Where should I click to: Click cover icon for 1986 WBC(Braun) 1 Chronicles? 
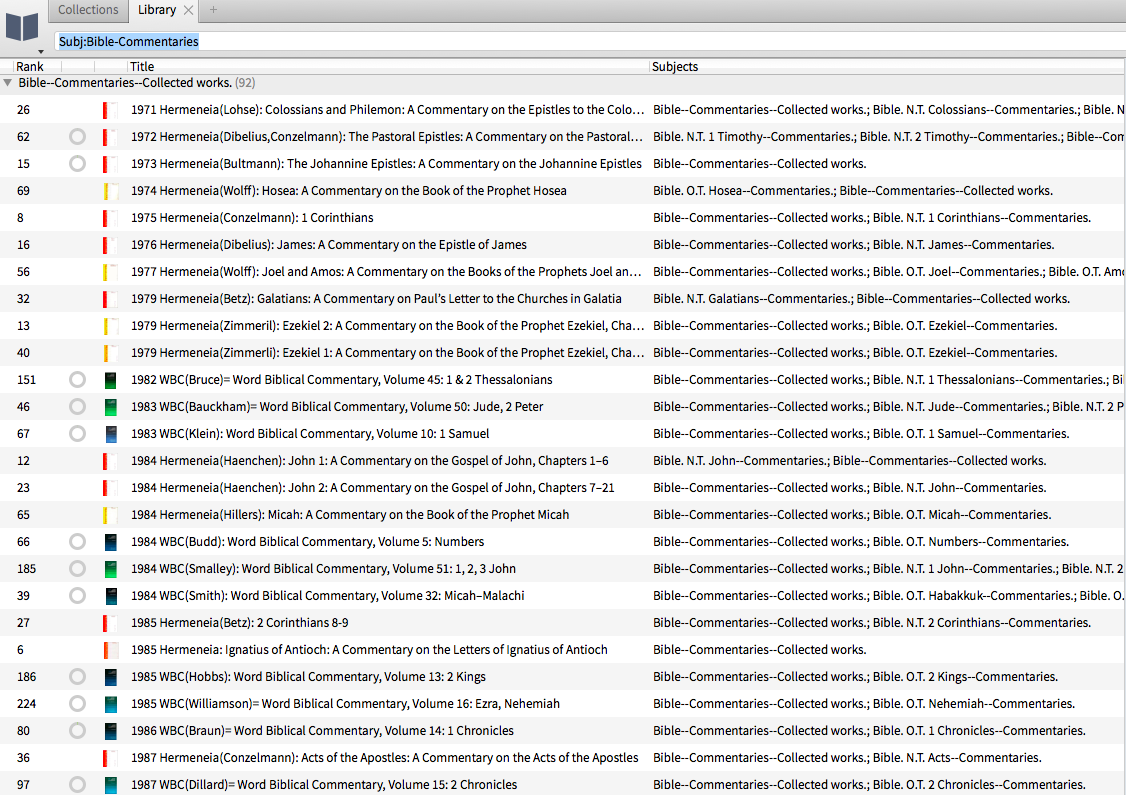(110, 731)
